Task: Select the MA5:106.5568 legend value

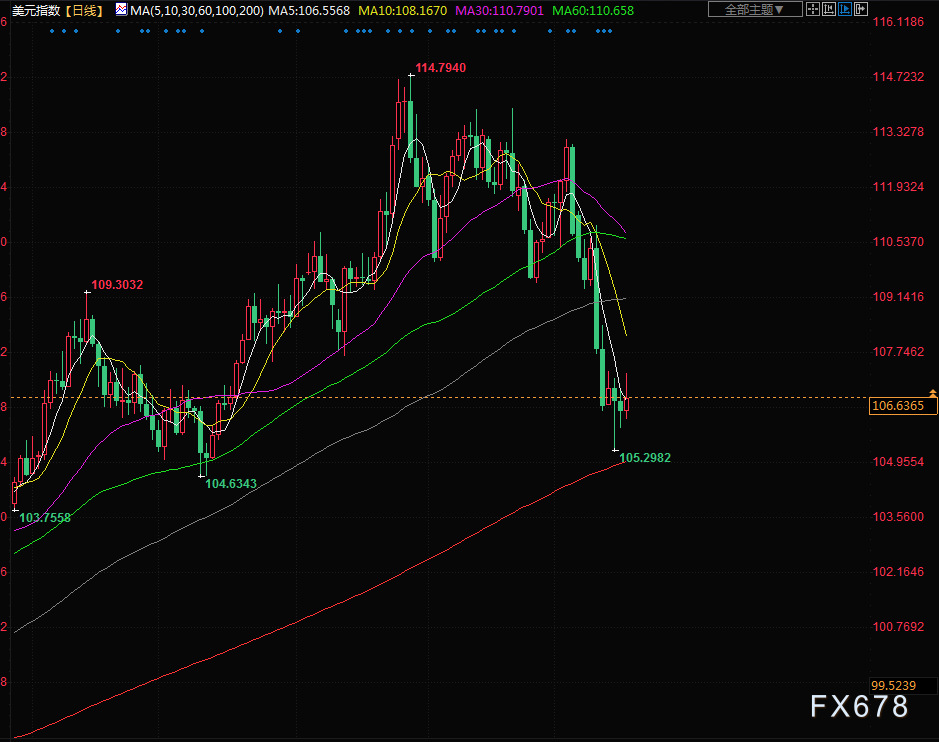Action: pyautogui.click(x=309, y=10)
